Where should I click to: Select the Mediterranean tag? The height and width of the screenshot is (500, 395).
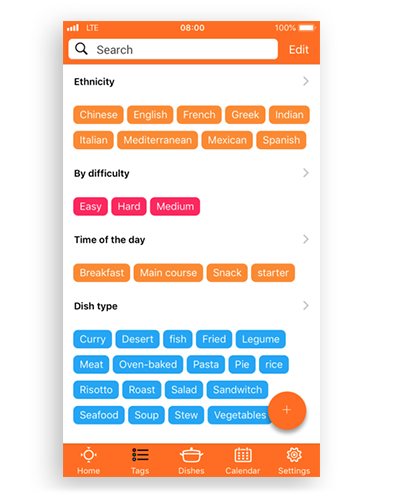tap(157, 140)
